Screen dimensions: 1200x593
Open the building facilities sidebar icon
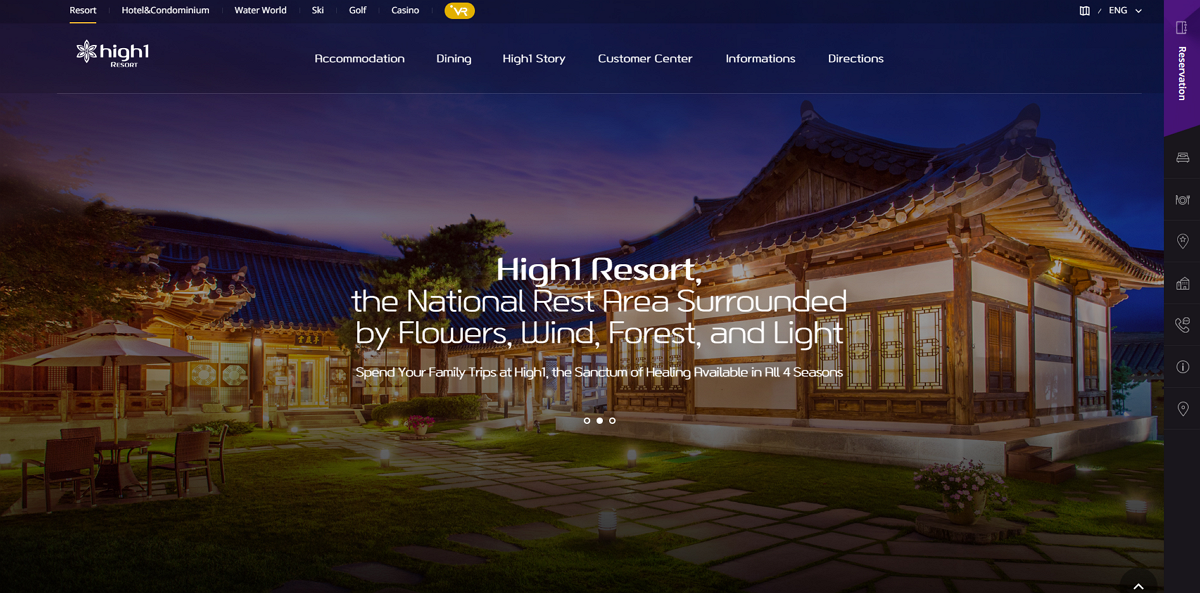(x=1182, y=283)
